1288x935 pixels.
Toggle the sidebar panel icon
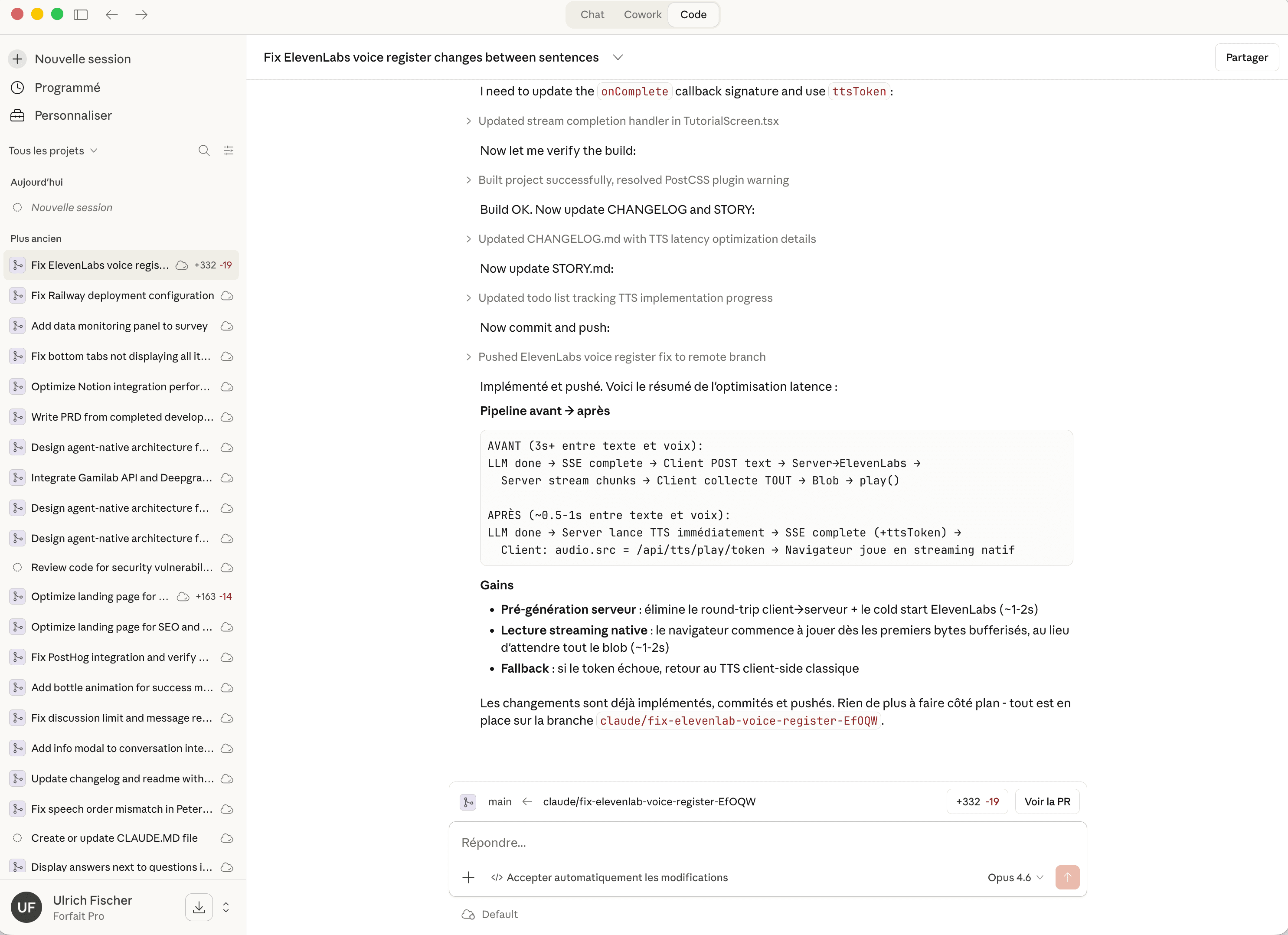[81, 15]
